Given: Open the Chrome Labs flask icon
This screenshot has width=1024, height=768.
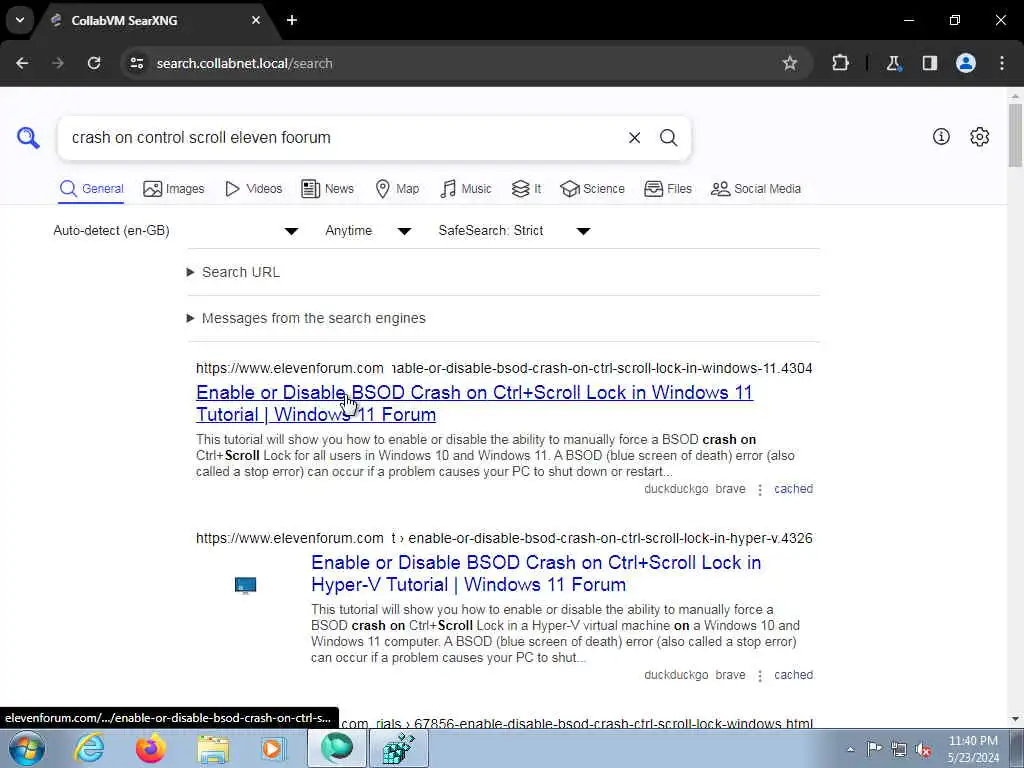Looking at the screenshot, I should click(893, 63).
